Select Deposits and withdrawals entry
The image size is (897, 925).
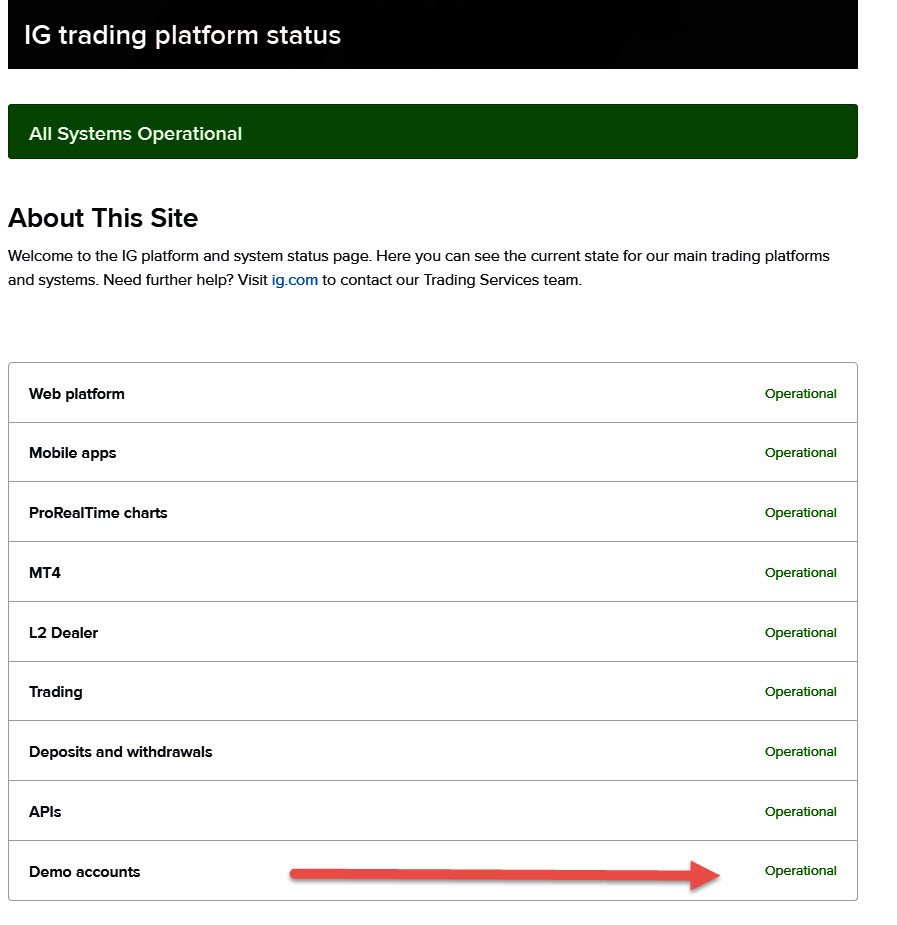(121, 752)
